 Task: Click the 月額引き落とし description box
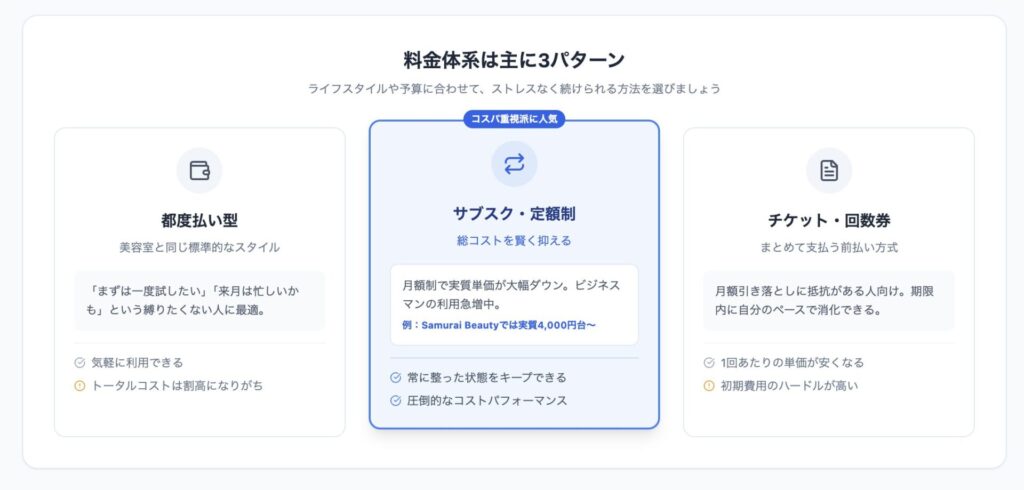coord(828,300)
